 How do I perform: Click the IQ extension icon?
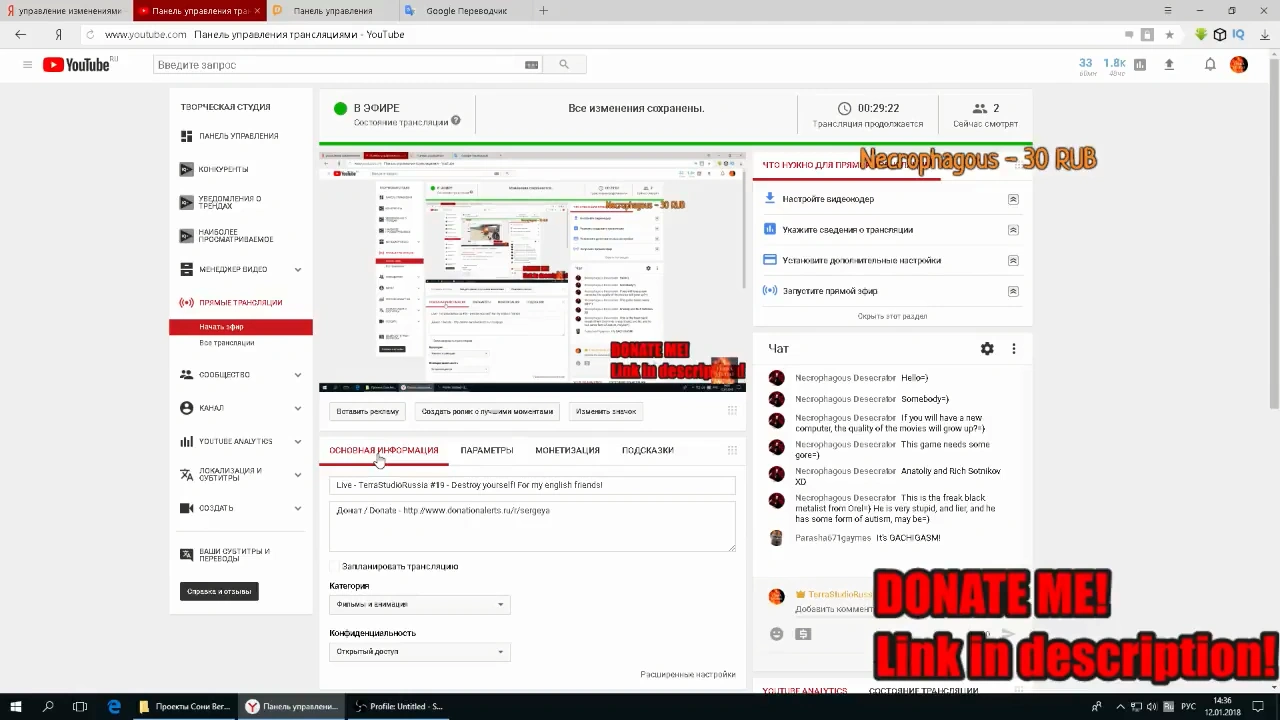pos(1238,35)
